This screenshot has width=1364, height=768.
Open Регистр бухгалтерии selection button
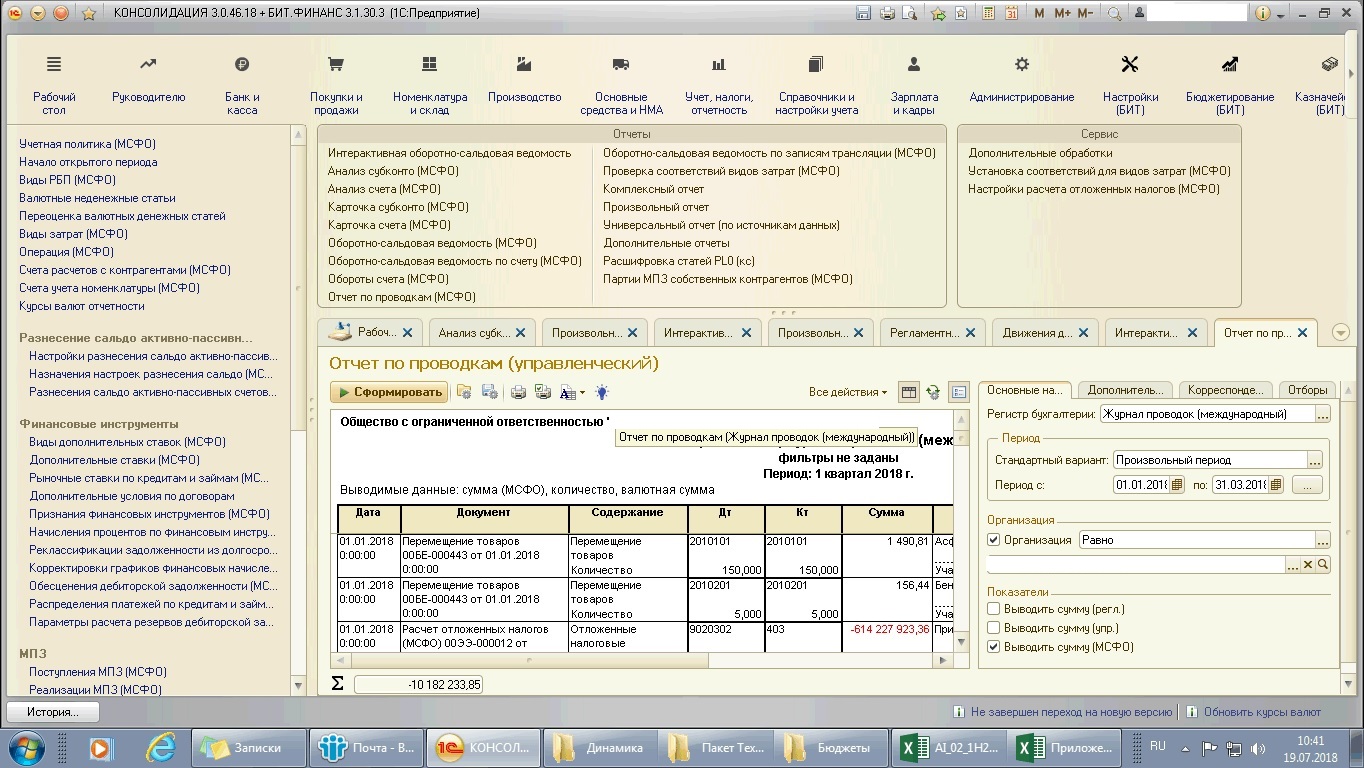click(x=1323, y=414)
